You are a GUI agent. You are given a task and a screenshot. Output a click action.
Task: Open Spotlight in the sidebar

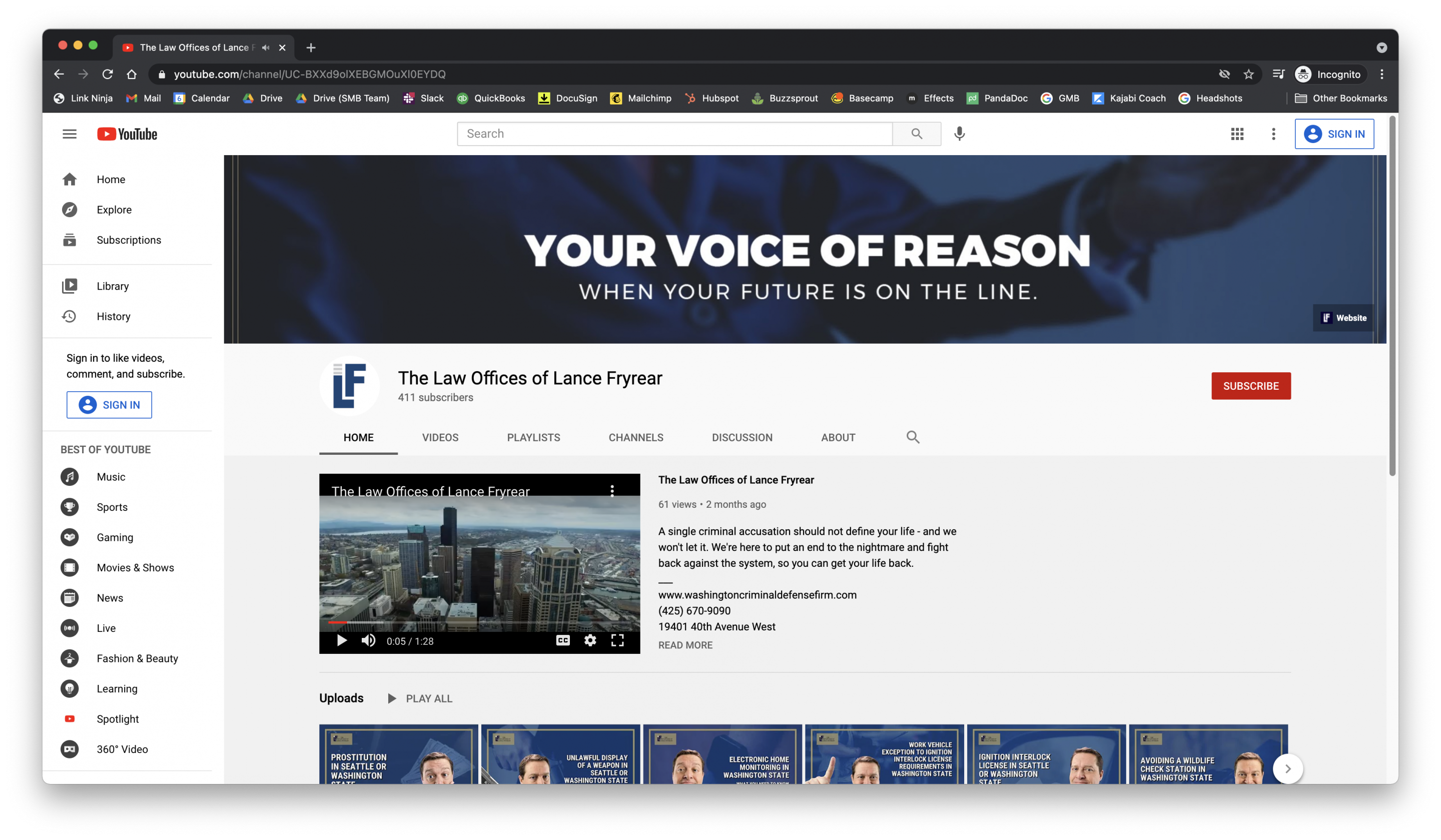[127, 719]
